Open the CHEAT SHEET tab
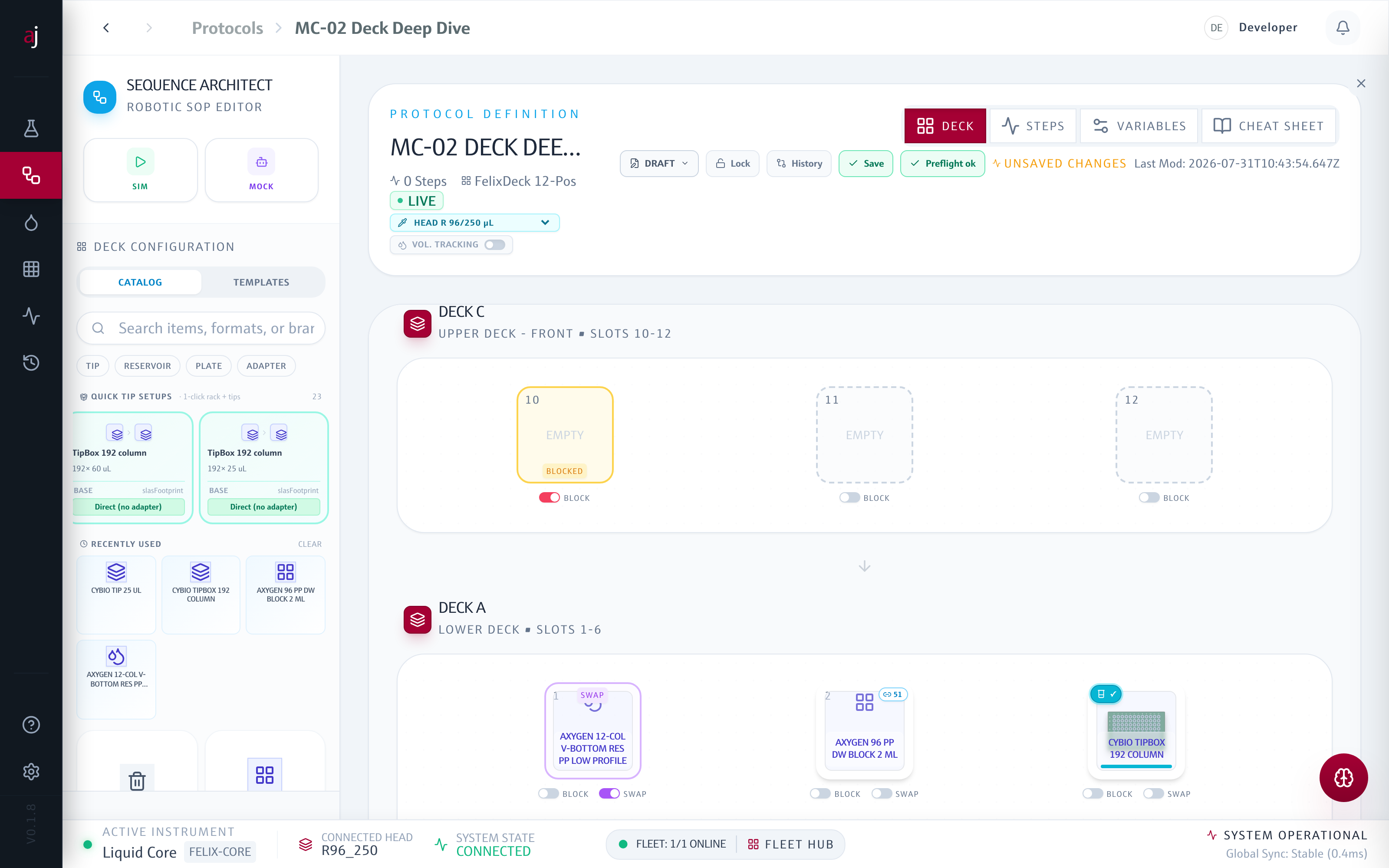This screenshot has height=868, width=1389. coord(1268,126)
